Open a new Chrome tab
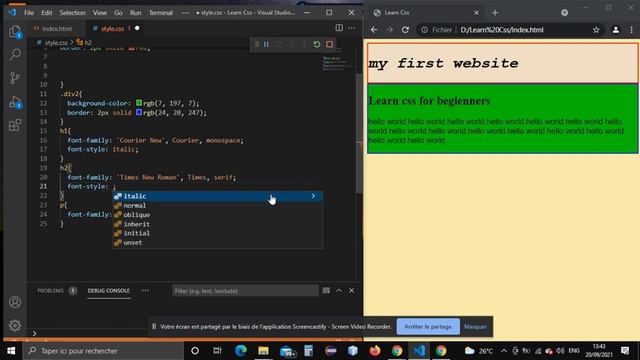This screenshot has width=640, height=360. pyautogui.click(x=495, y=13)
